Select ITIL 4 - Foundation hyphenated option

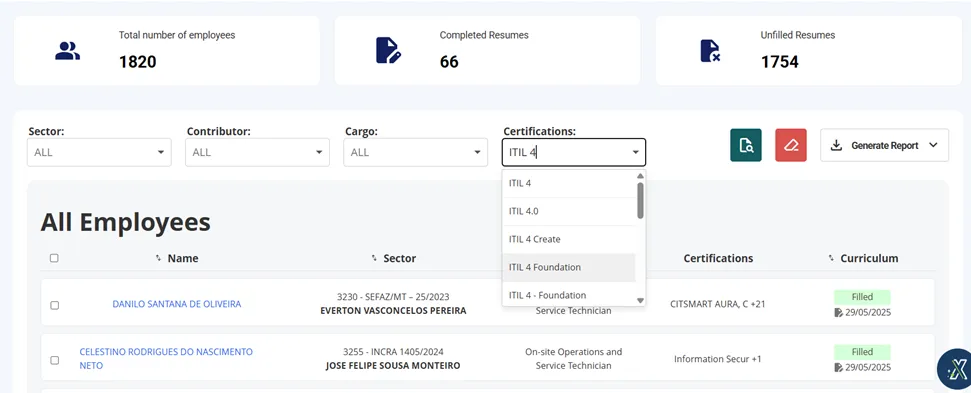pyautogui.click(x=568, y=295)
